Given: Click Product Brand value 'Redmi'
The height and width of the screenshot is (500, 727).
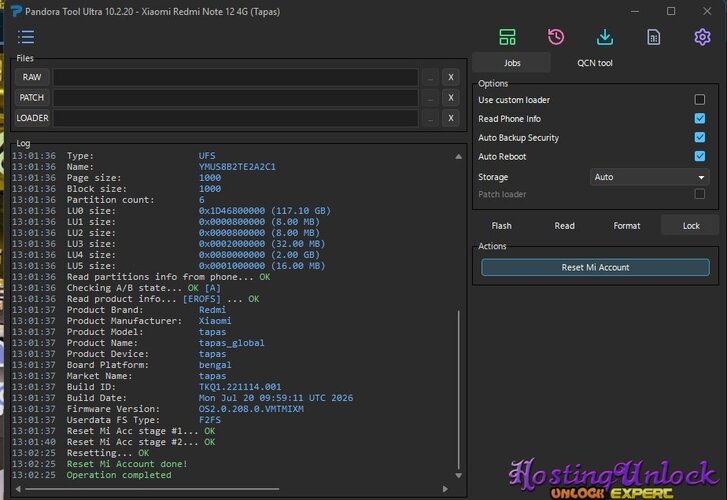Looking at the screenshot, I should pyautogui.click(x=212, y=310).
